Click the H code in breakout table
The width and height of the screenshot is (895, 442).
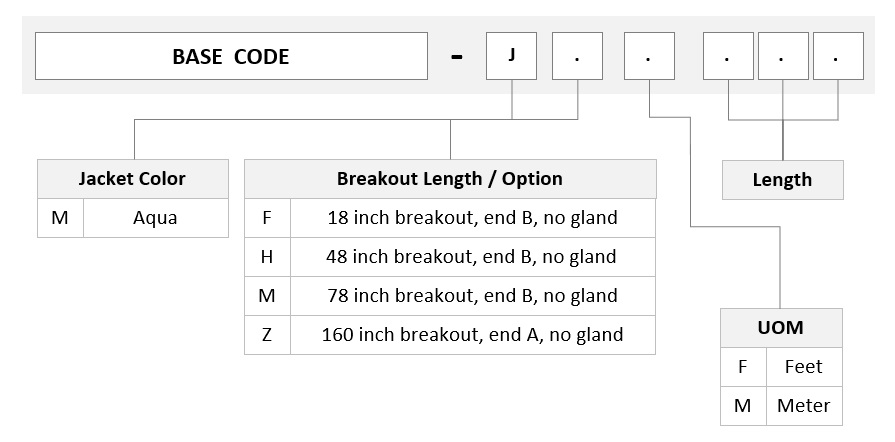coord(267,257)
